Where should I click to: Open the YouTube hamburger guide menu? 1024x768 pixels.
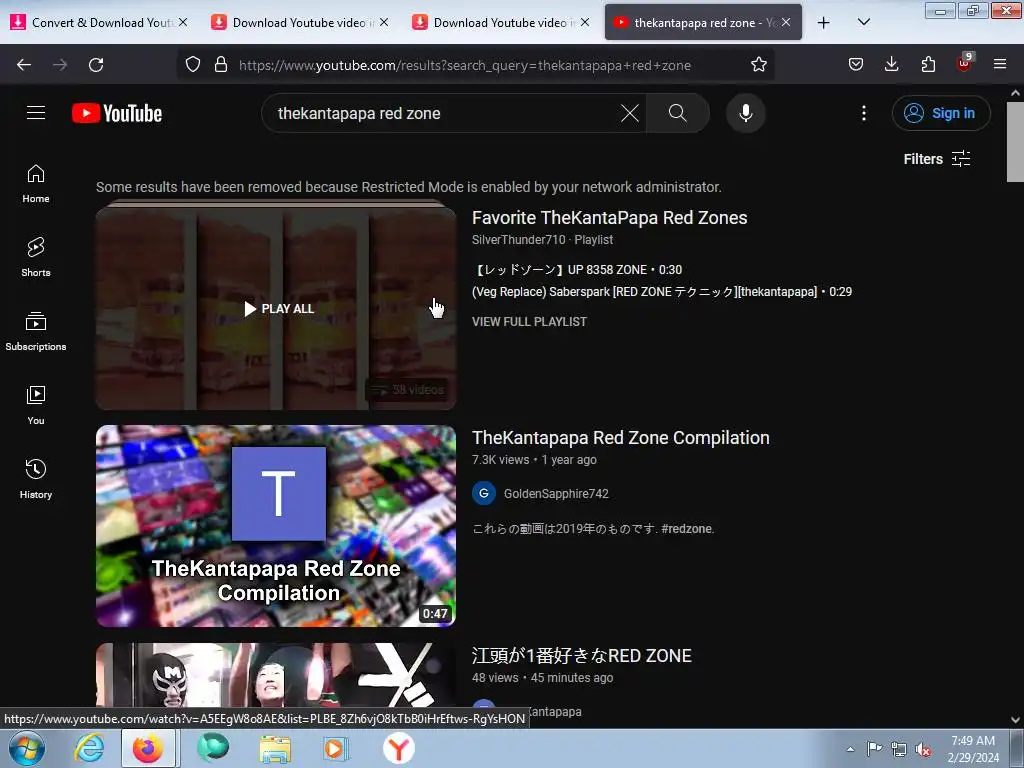click(x=36, y=113)
